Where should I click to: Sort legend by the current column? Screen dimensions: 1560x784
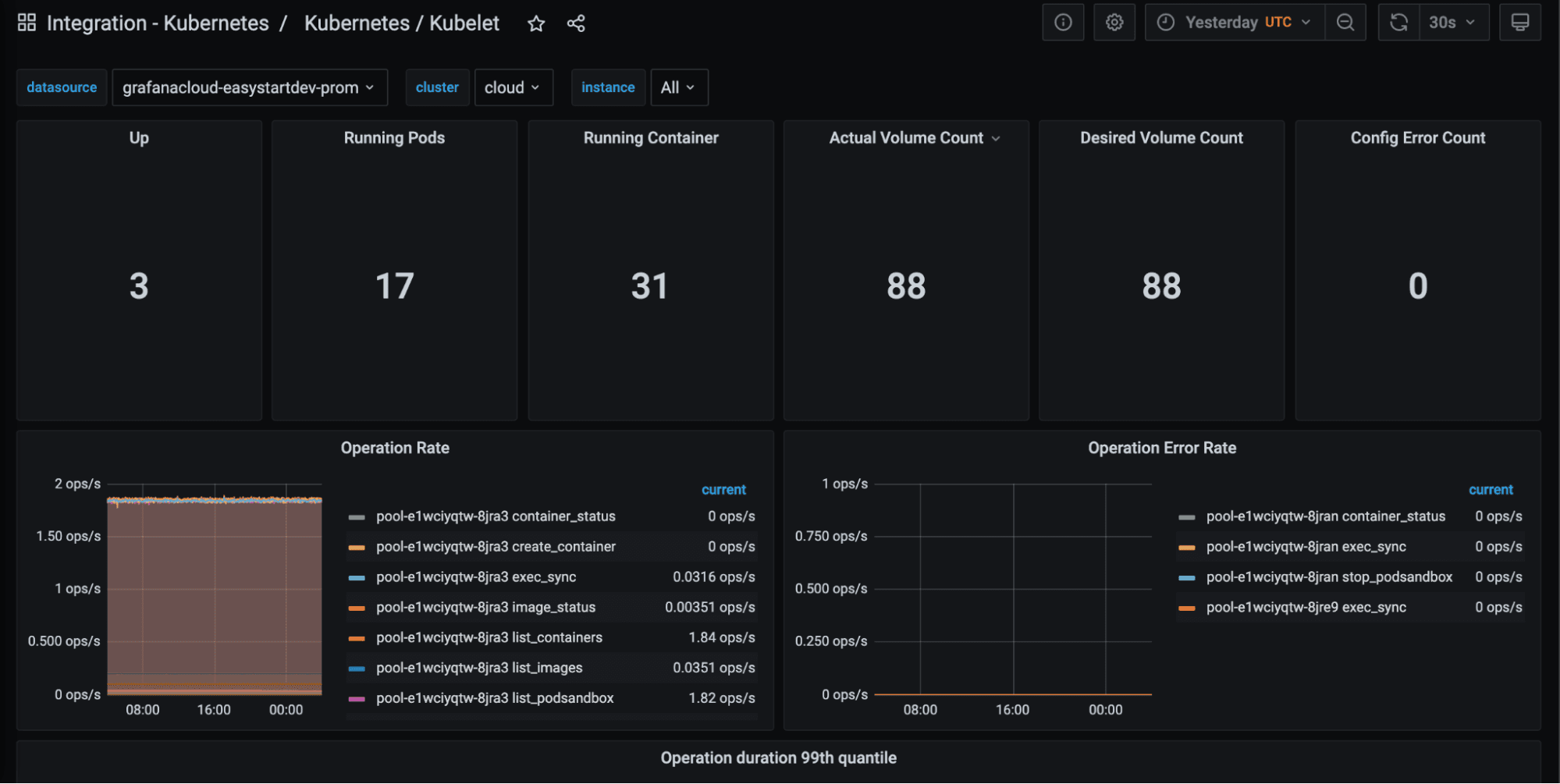(723, 489)
